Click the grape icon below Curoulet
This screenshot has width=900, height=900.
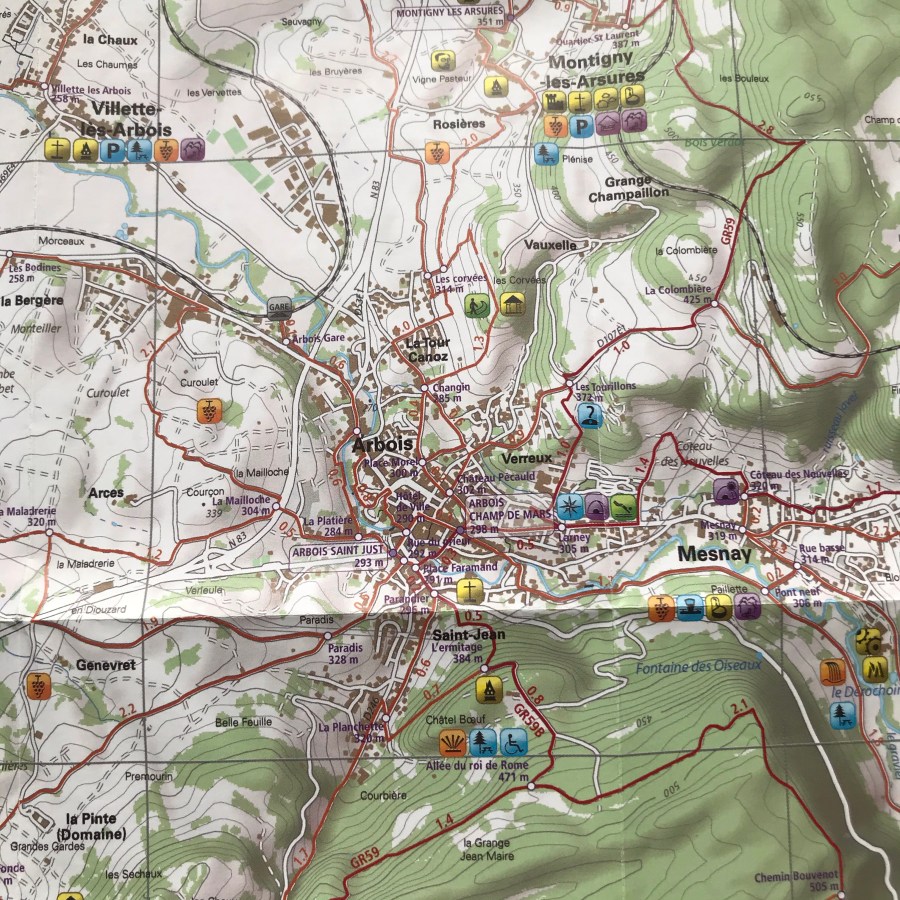pyautogui.click(x=208, y=410)
